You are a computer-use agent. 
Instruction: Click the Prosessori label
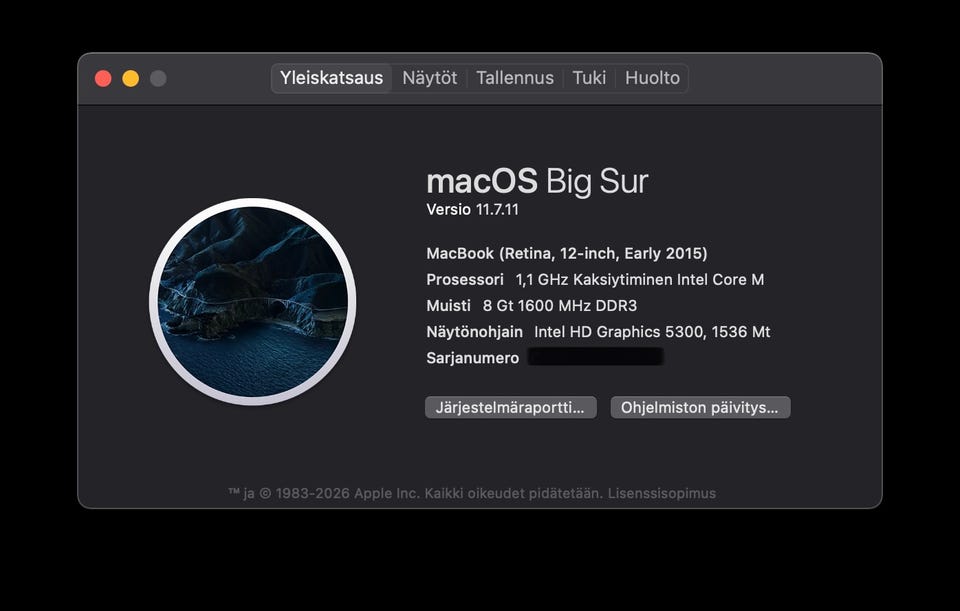coord(465,280)
